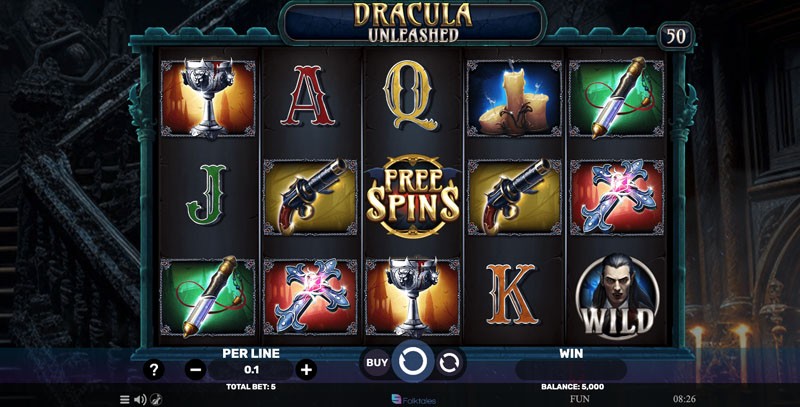The width and height of the screenshot is (800, 407).
Task: Click the Free Spins scatter symbol
Action: [413, 196]
